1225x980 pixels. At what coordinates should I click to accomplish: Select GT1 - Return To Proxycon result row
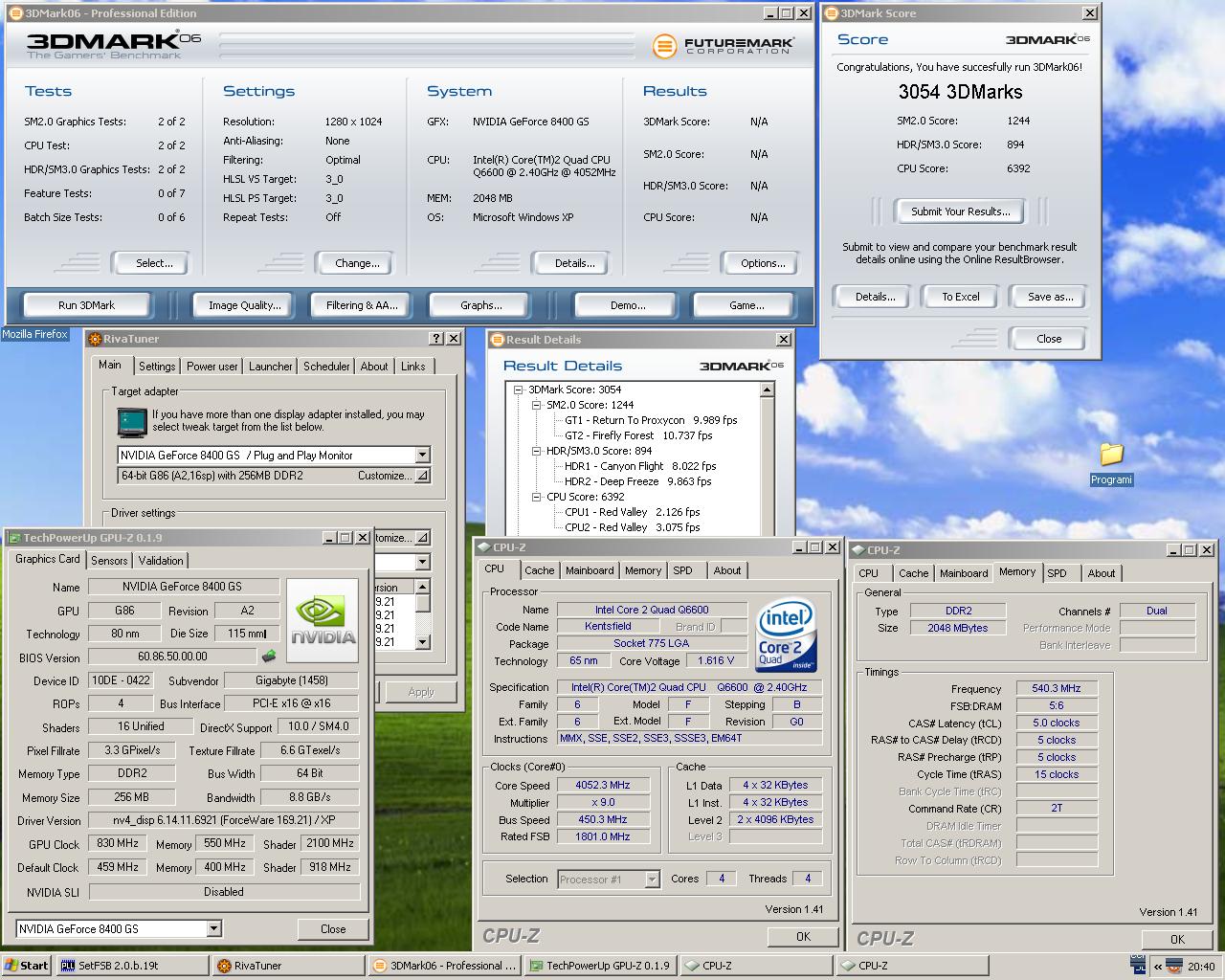(651, 420)
